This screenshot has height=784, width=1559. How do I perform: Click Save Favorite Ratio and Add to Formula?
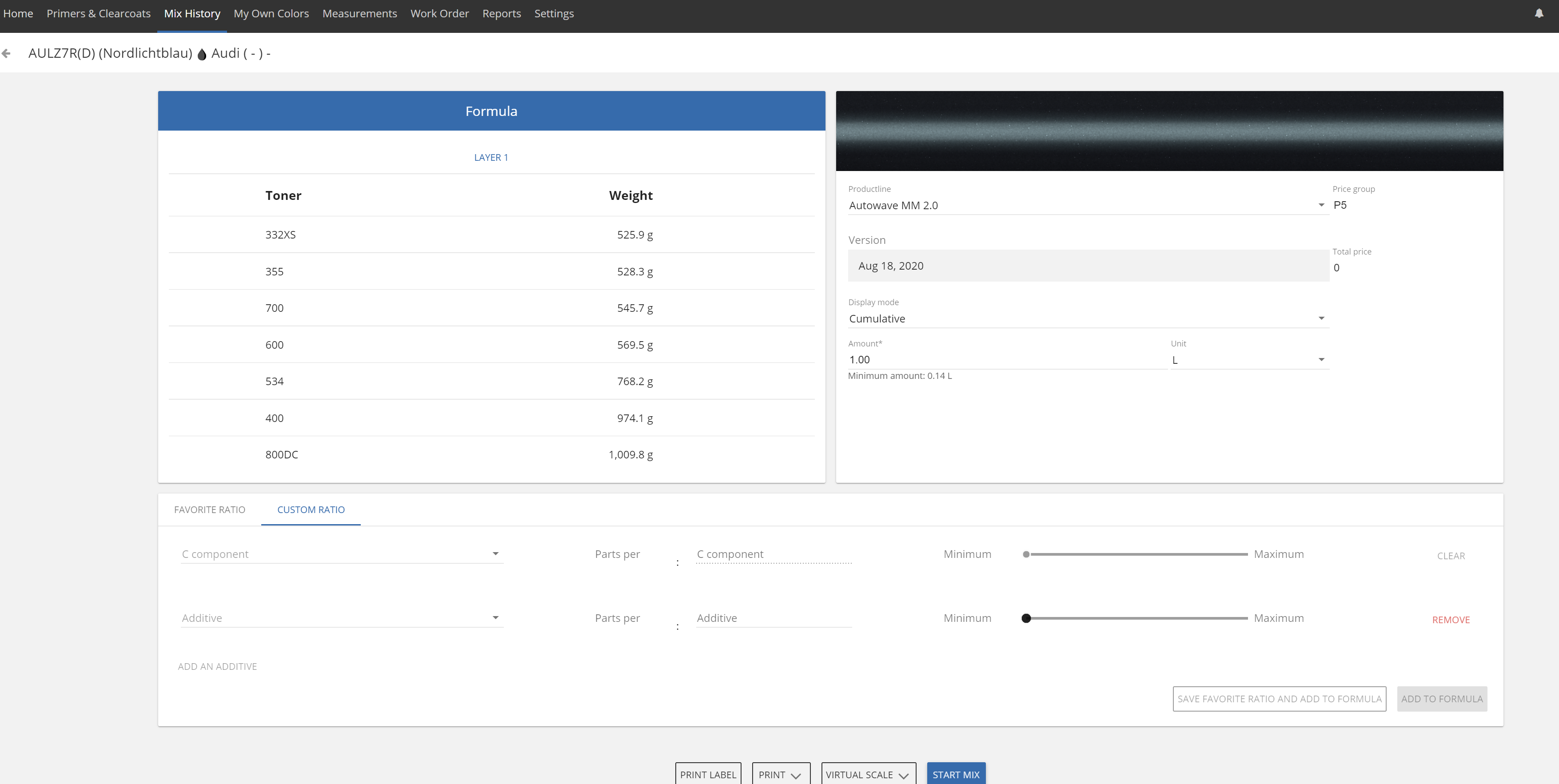1279,699
